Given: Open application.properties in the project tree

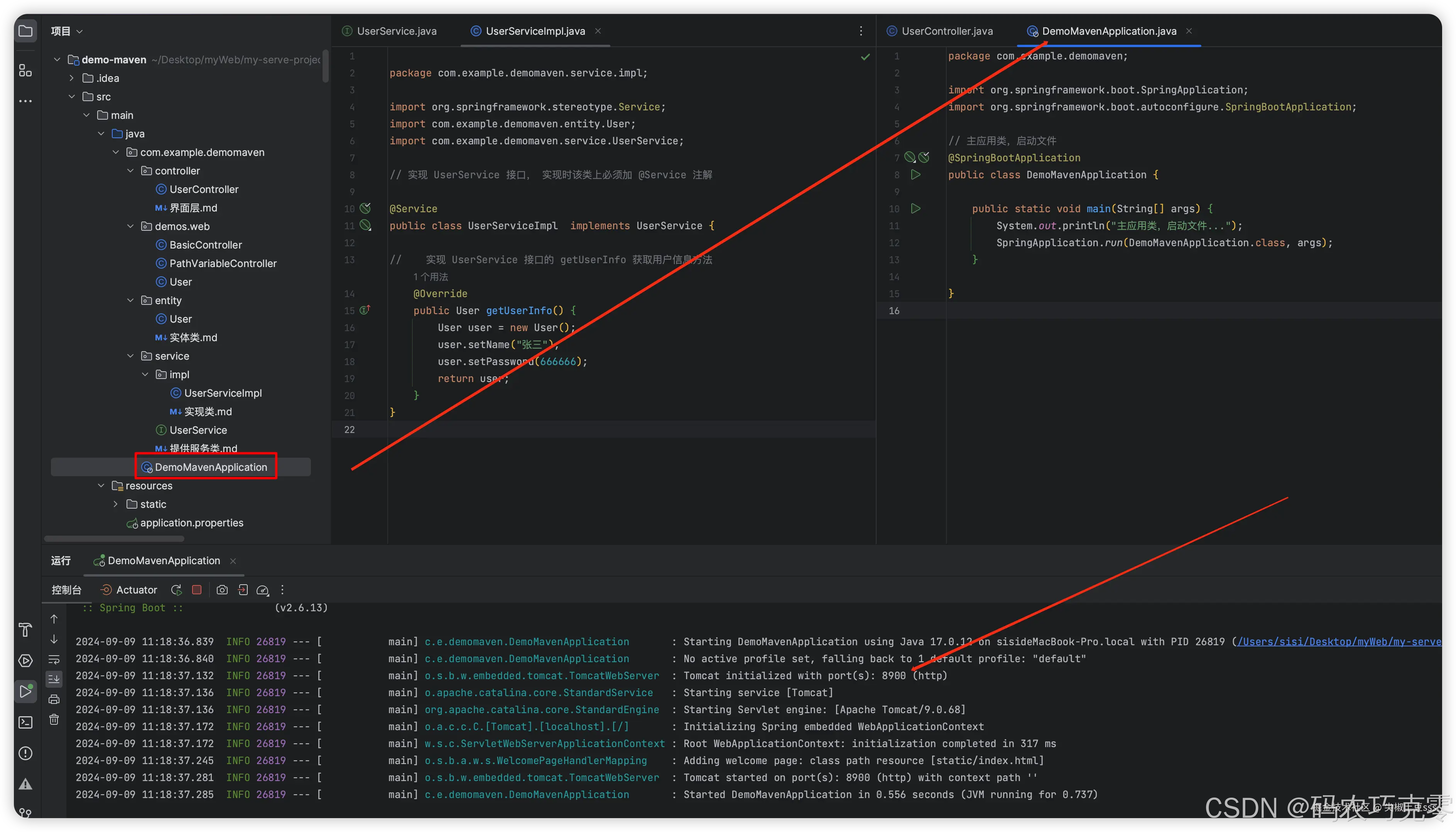Looking at the screenshot, I should click(191, 523).
